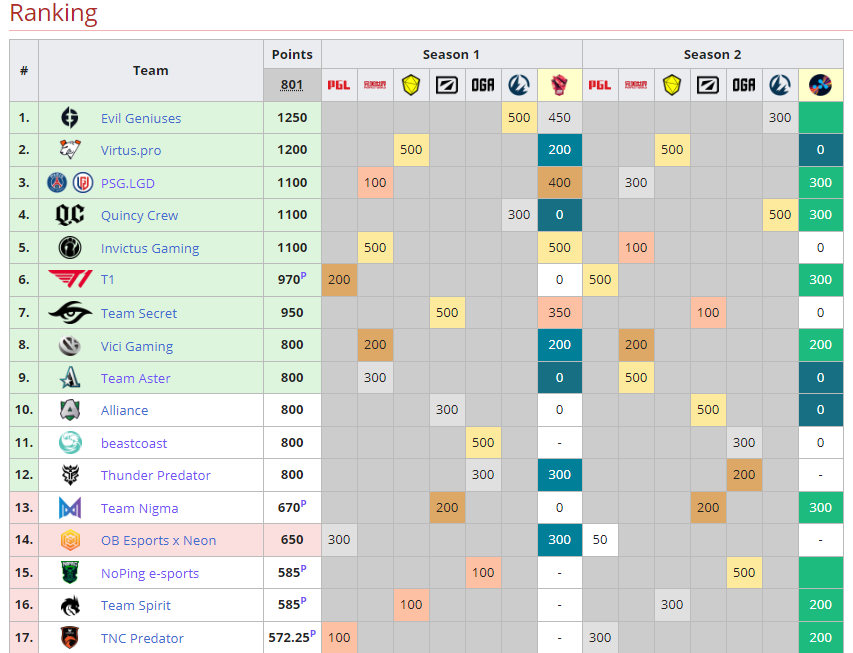Click the Season 2 Major colorful circle icon
The height and width of the screenshot is (653, 853).
(820, 85)
